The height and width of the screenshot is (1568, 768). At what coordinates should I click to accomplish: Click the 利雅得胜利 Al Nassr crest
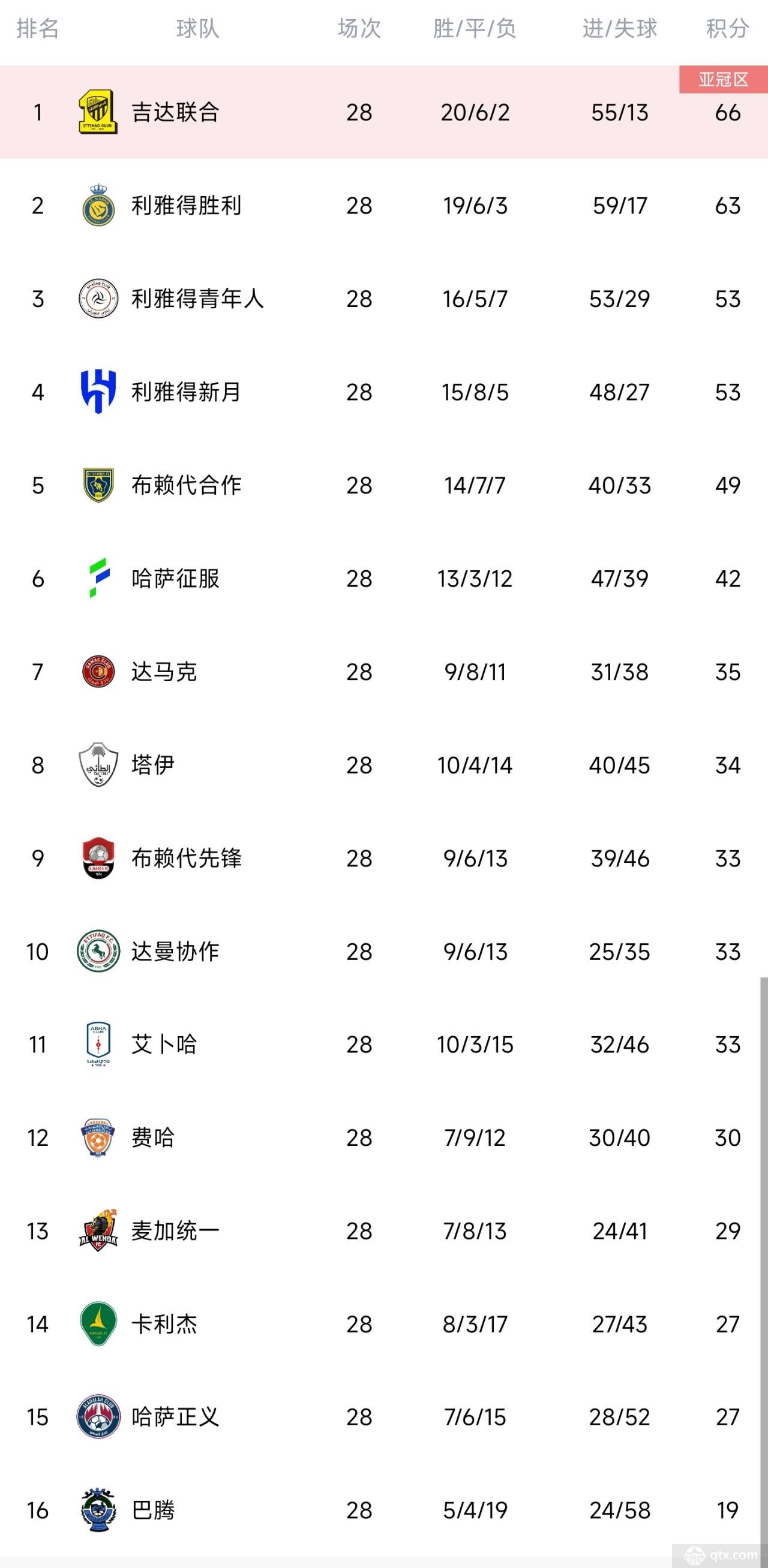click(x=98, y=205)
